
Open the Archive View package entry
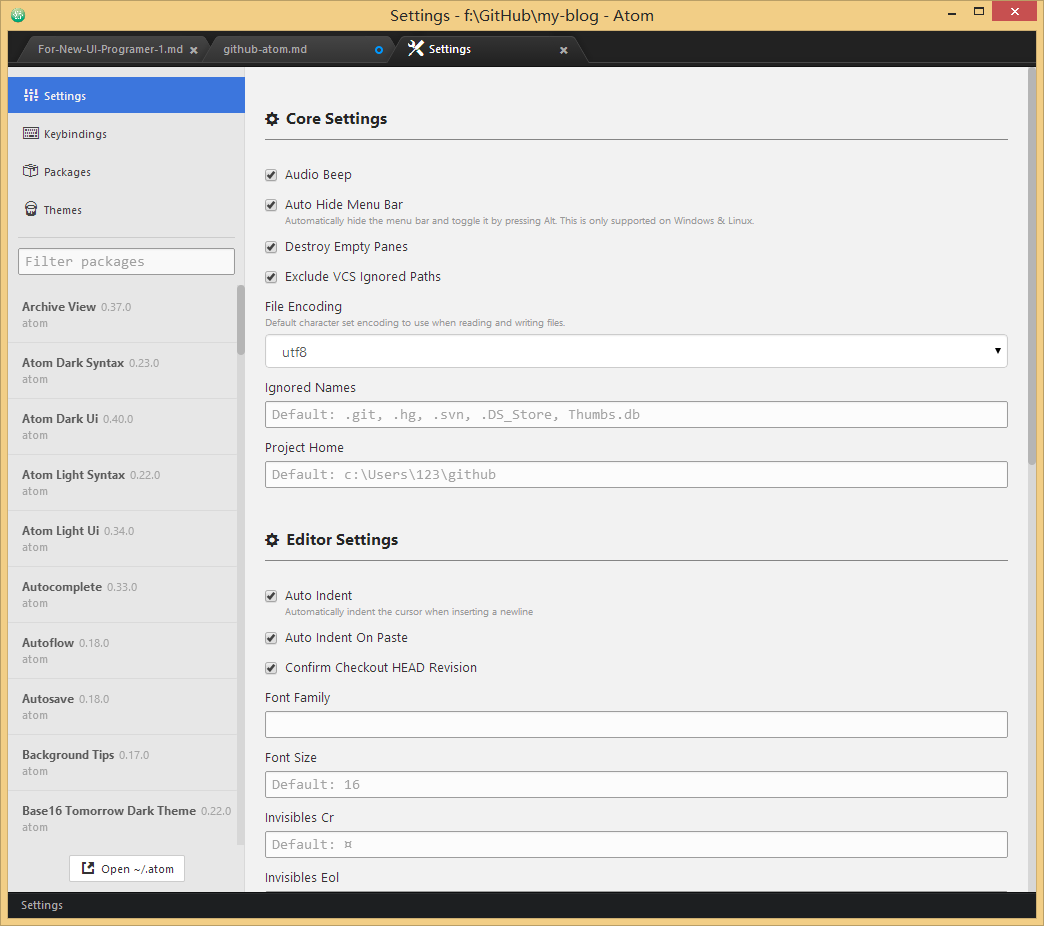tap(123, 314)
